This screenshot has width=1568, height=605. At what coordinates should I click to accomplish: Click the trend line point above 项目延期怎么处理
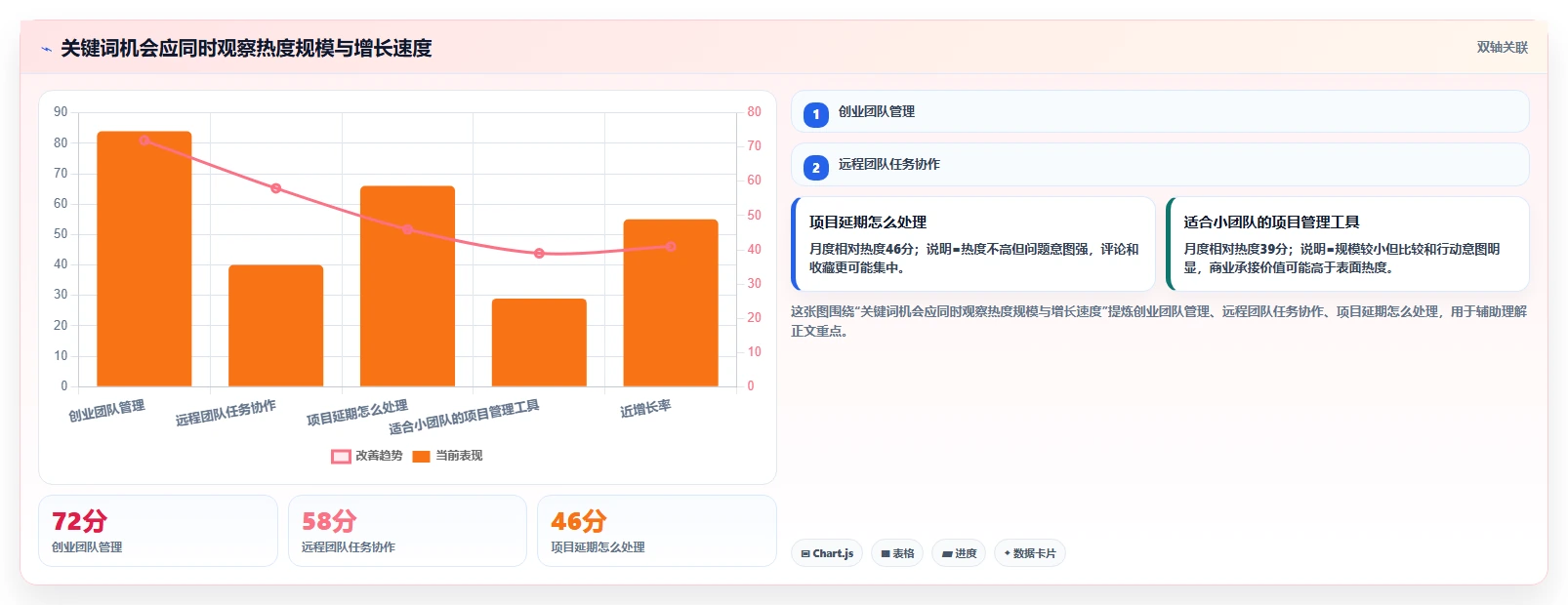[407, 229]
